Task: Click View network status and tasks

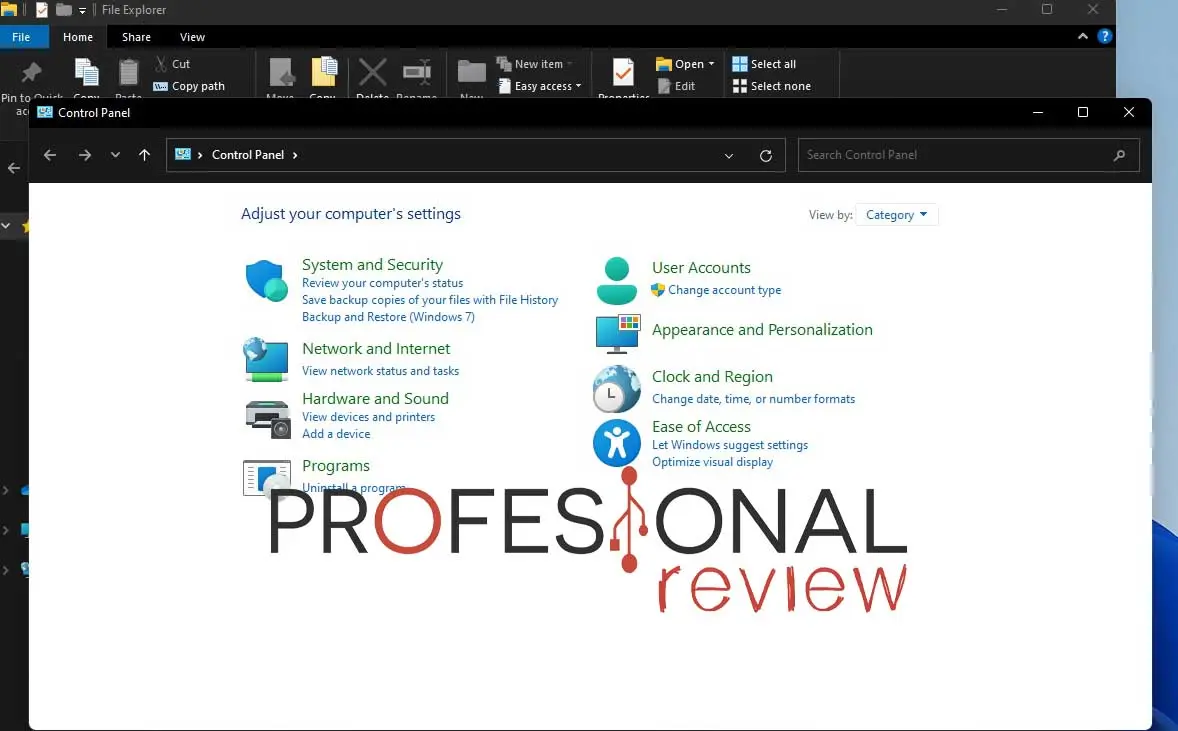Action: point(380,371)
